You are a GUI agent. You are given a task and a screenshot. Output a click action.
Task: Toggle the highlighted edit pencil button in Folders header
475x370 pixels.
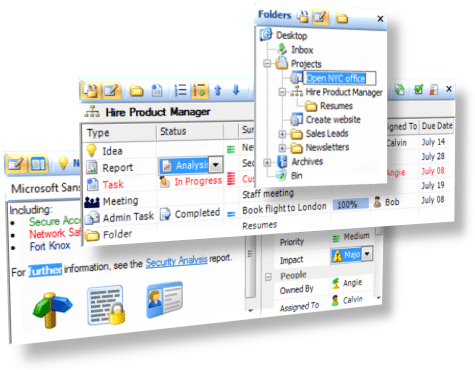point(320,17)
